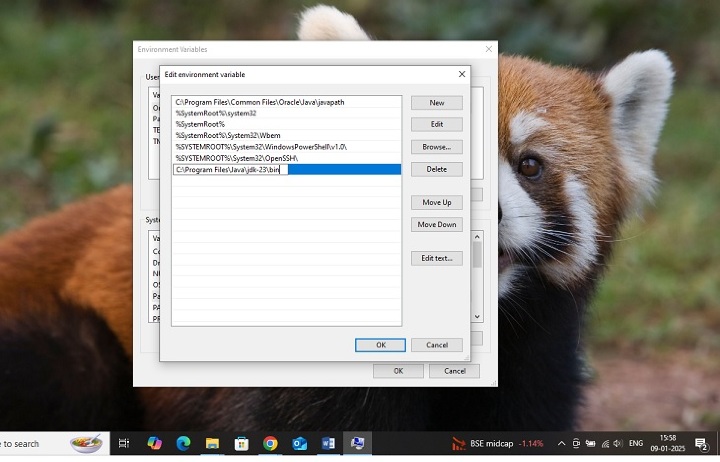This screenshot has width=720, height=462.
Task: Move the entry up with Move Up
Action: click(x=437, y=203)
